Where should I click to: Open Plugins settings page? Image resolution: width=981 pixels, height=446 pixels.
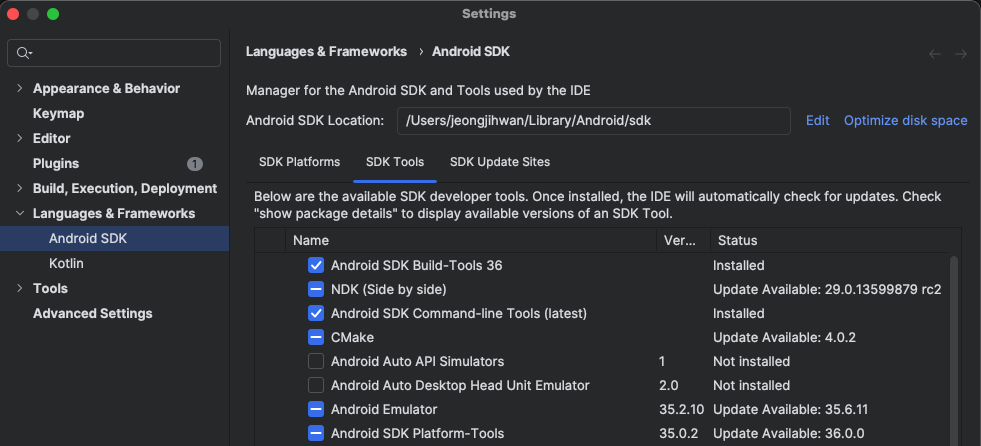click(x=56, y=163)
